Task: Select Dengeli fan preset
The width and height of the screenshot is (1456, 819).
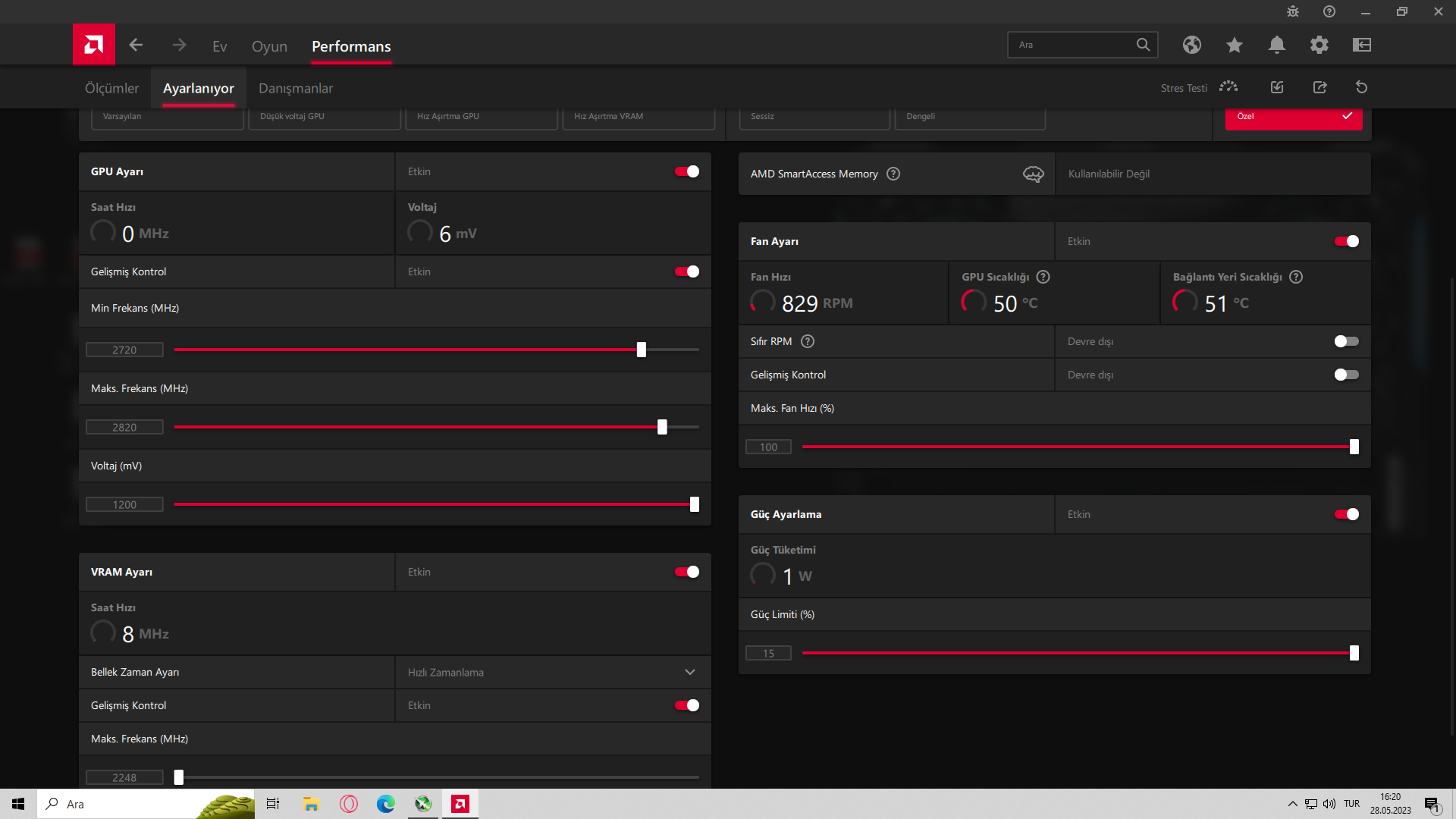Action: 970,118
